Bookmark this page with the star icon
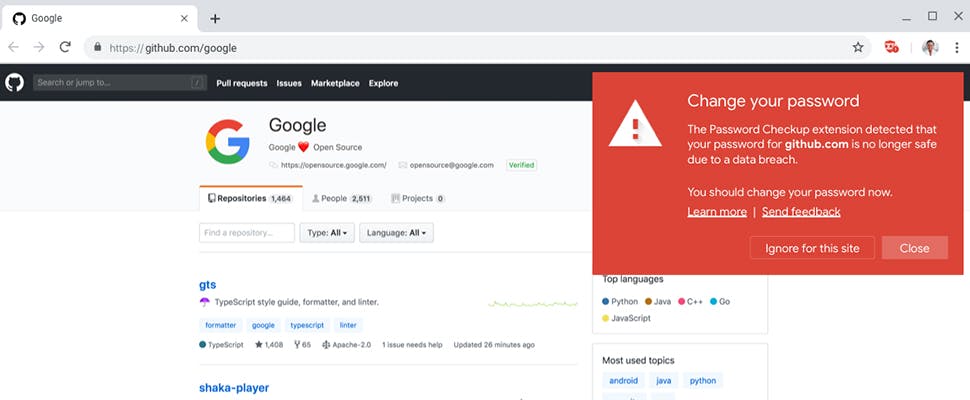This screenshot has height=400, width=970. tap(857, 48)
